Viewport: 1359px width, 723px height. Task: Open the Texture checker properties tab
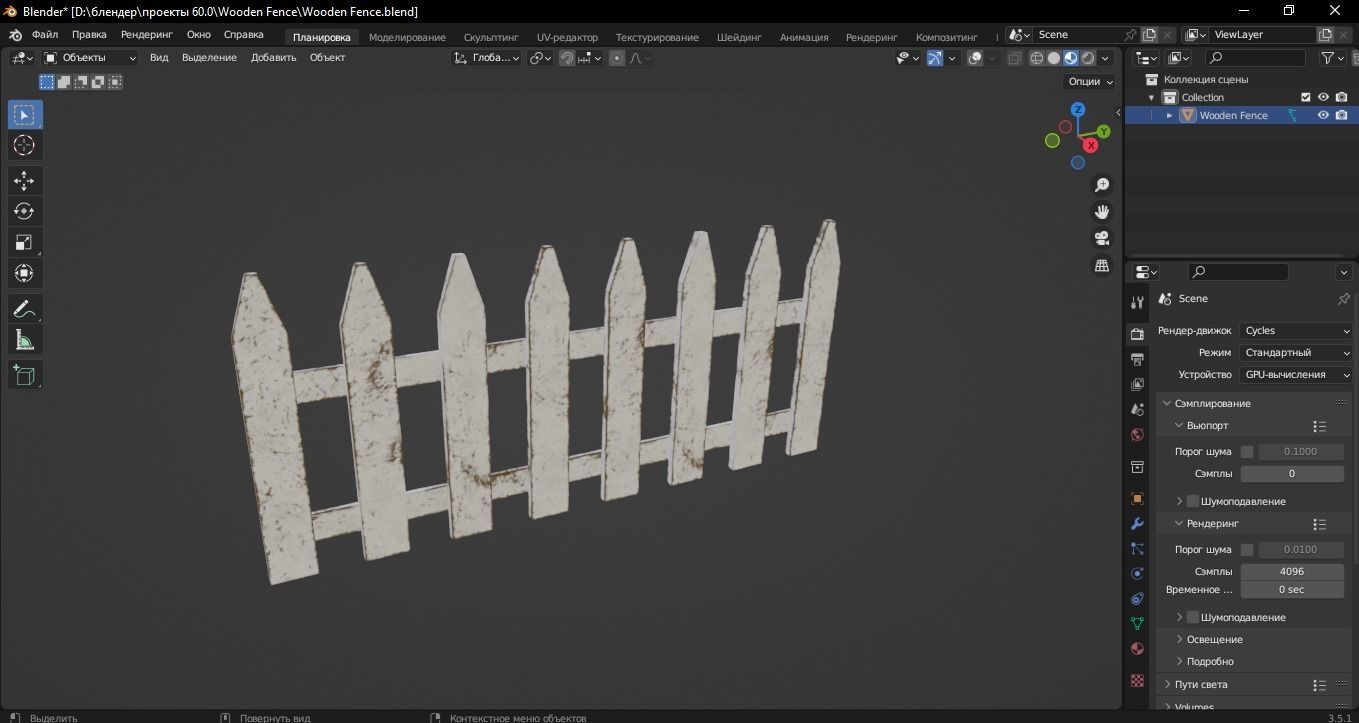click(x=1137, y=680)
